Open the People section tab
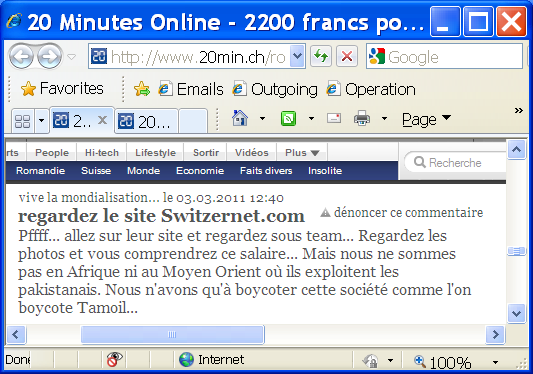The width and height of the screenshot is (533, 374). [x=52, y=153]
